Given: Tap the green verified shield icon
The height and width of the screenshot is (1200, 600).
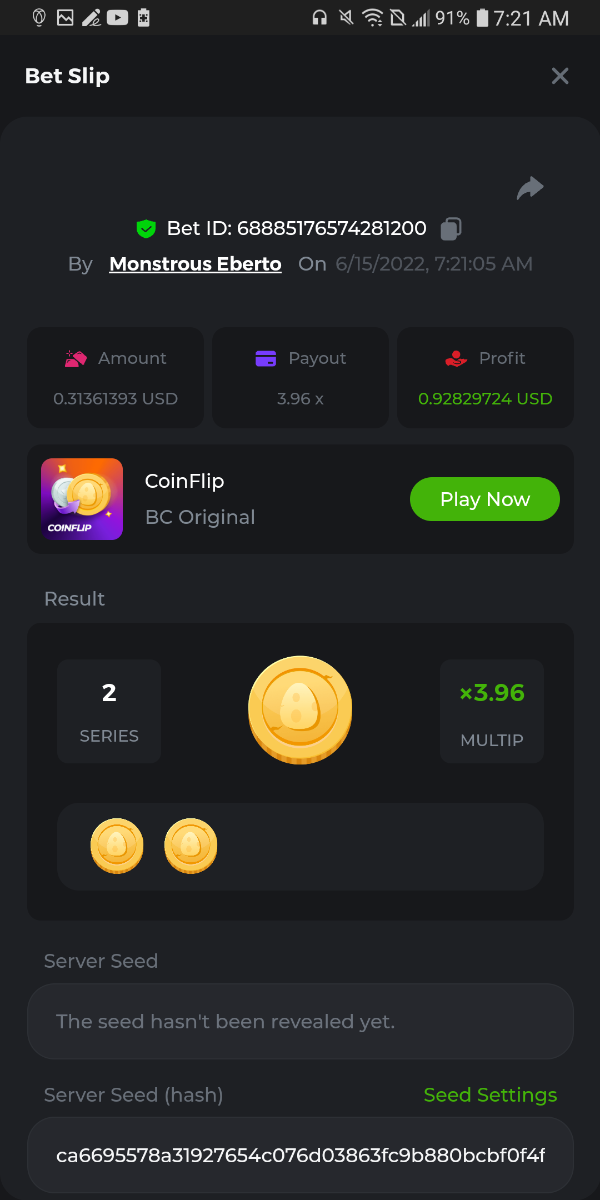Looking at the screenshot, I should tap(146, 229).
